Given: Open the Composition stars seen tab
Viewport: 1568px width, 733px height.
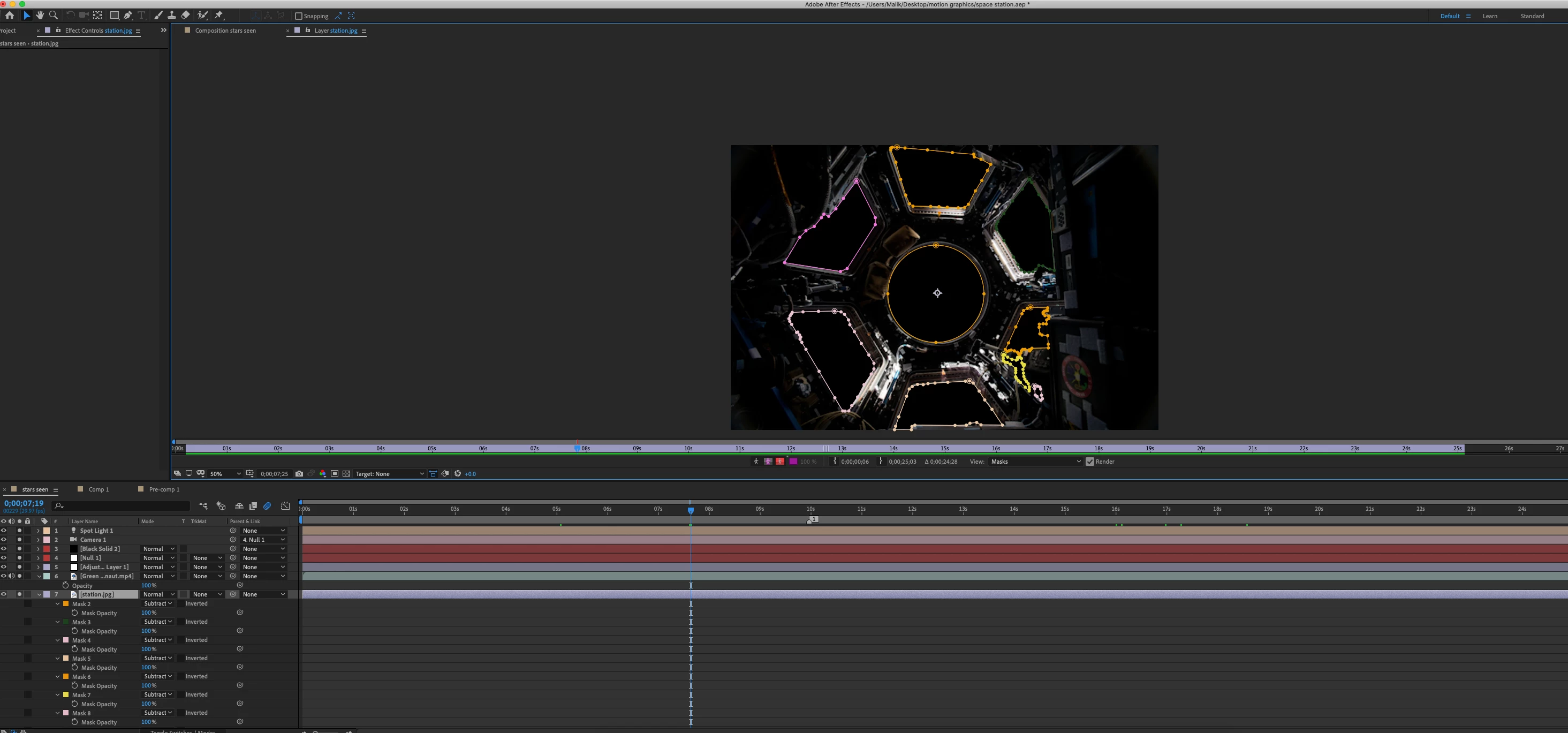Looking at the screenshot, I should [x=225, y=31].
